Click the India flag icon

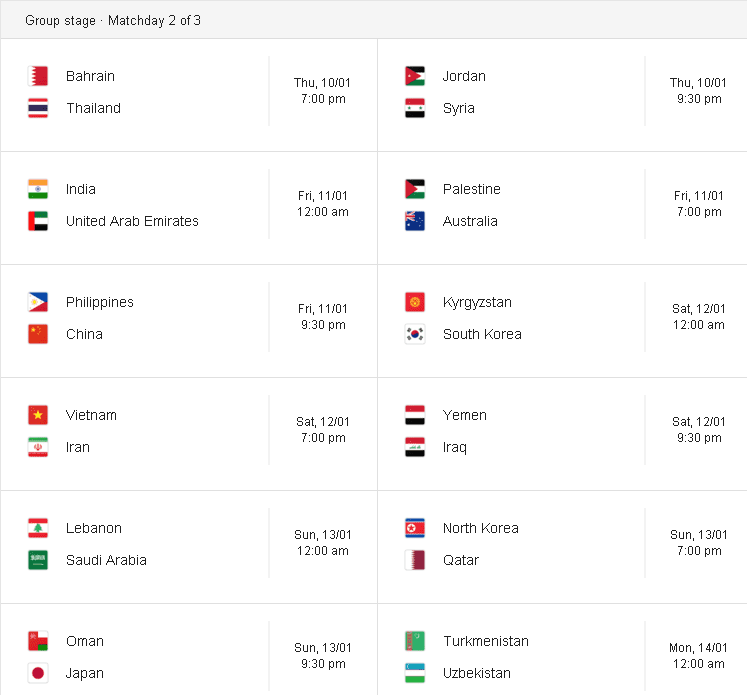38,189
